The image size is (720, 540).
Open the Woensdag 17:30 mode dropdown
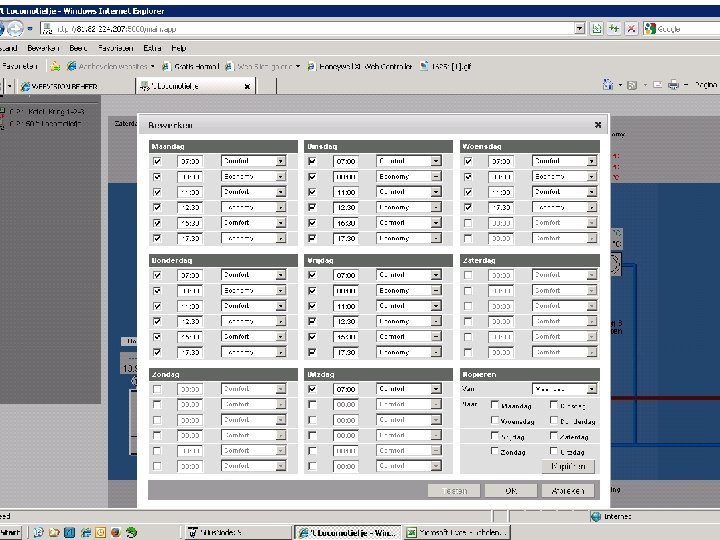(565, 207)
